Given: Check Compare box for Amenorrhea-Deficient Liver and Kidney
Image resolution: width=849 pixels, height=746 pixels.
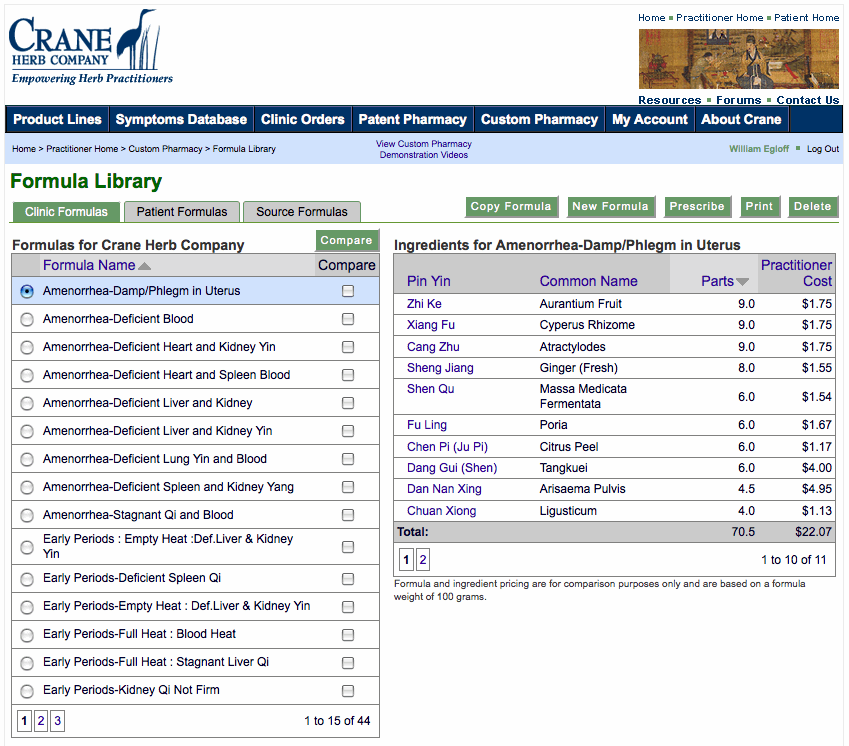Looking at the screenshot, I should tap(348, 403).
